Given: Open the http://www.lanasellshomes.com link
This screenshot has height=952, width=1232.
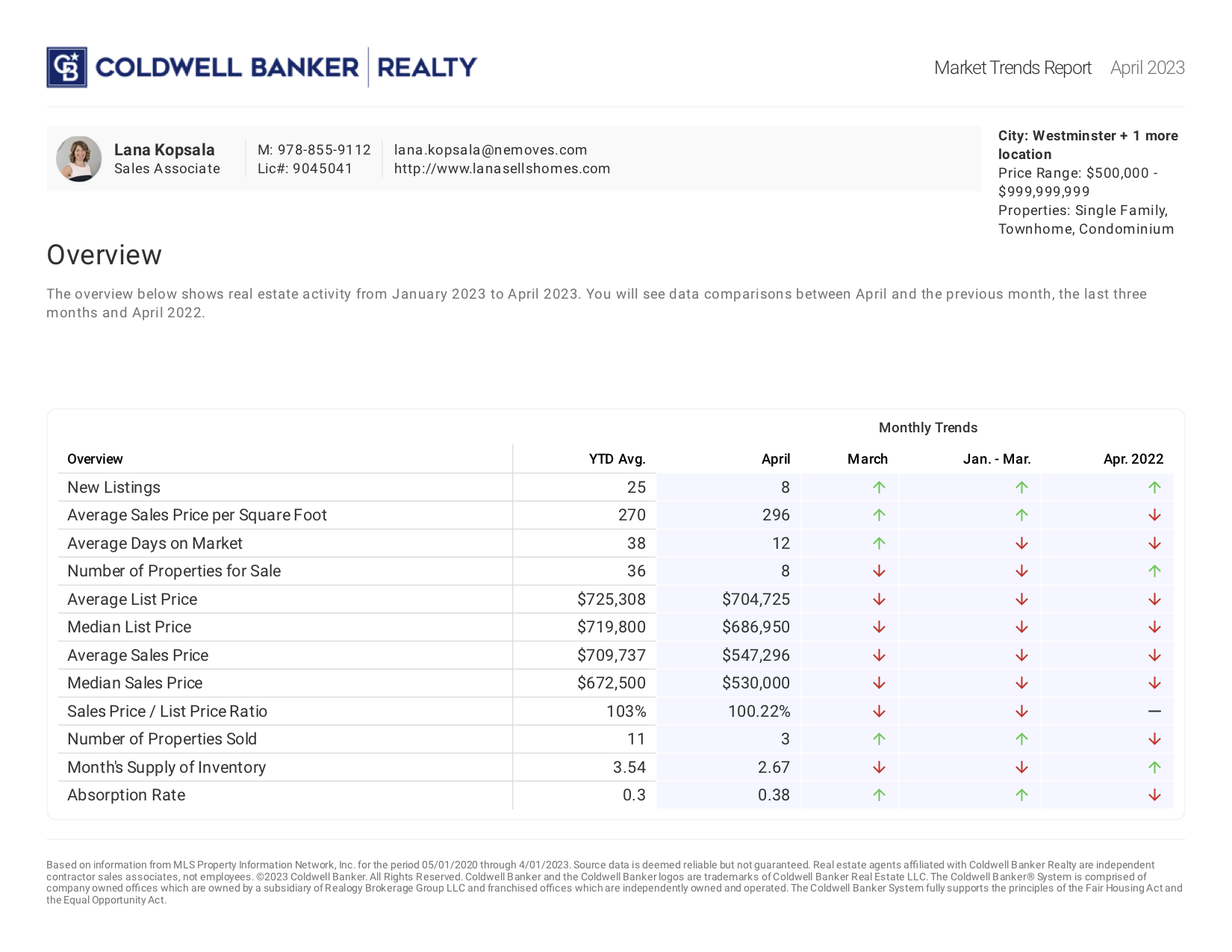Looking at the screenshot, I should [502, 169].
